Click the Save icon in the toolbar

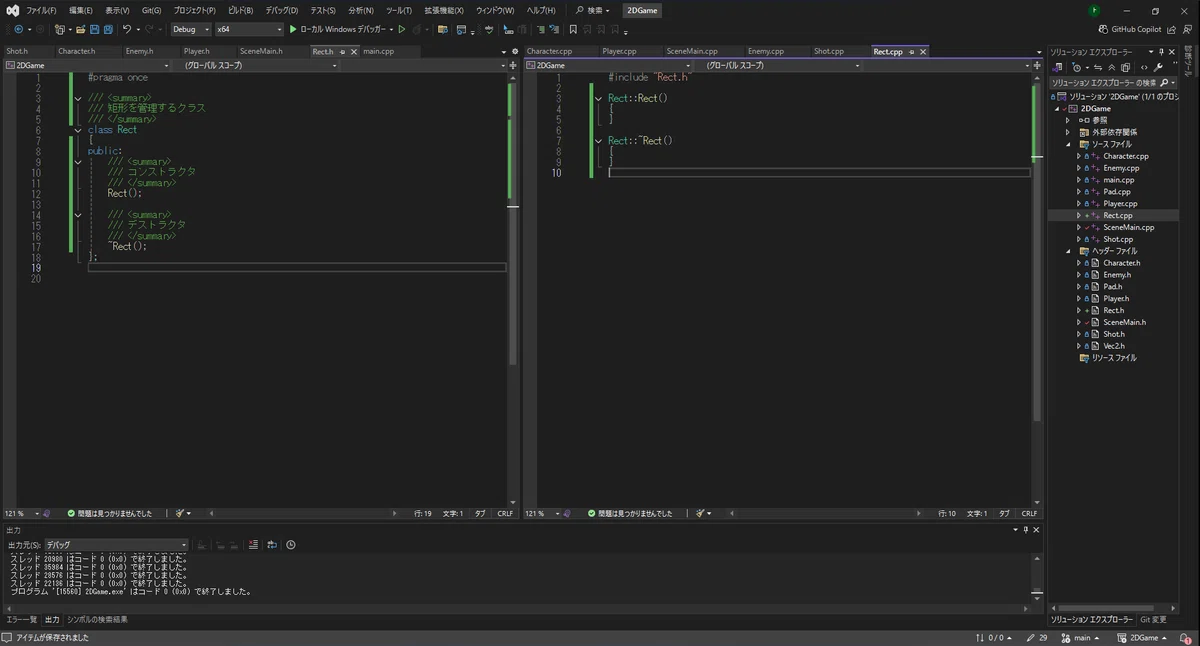pyautogui.click(x=93, y=29)
